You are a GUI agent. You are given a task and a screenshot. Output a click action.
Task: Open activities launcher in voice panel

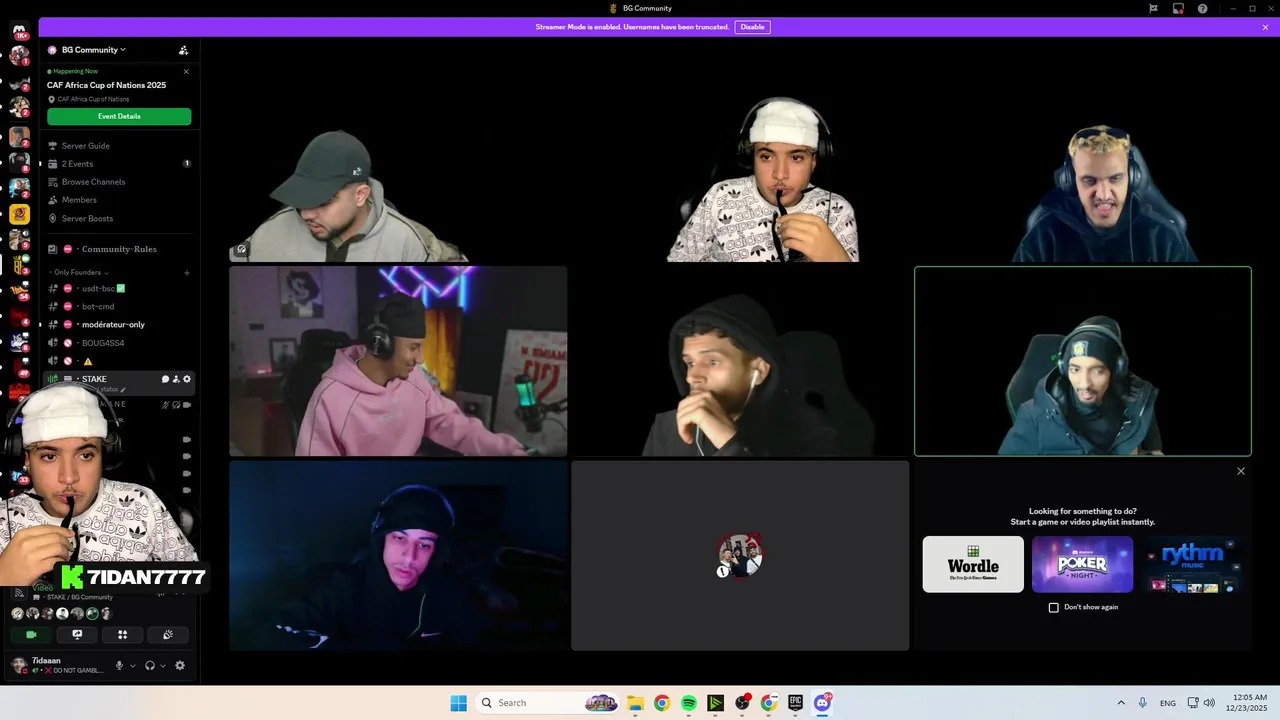[122, 634]
